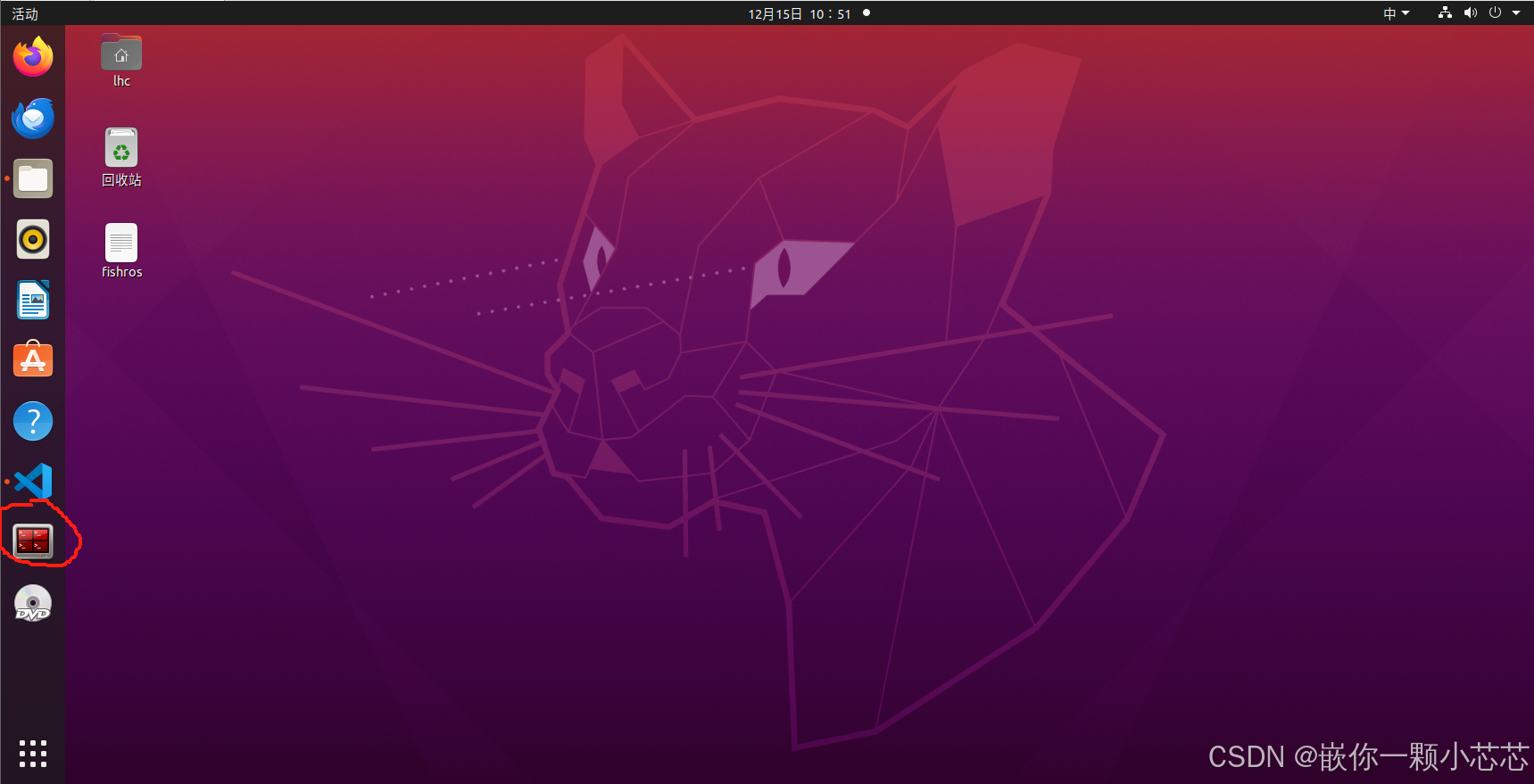Select the fishros file on desktop
Screen dimensions: 1534x784
pos(121,251)
